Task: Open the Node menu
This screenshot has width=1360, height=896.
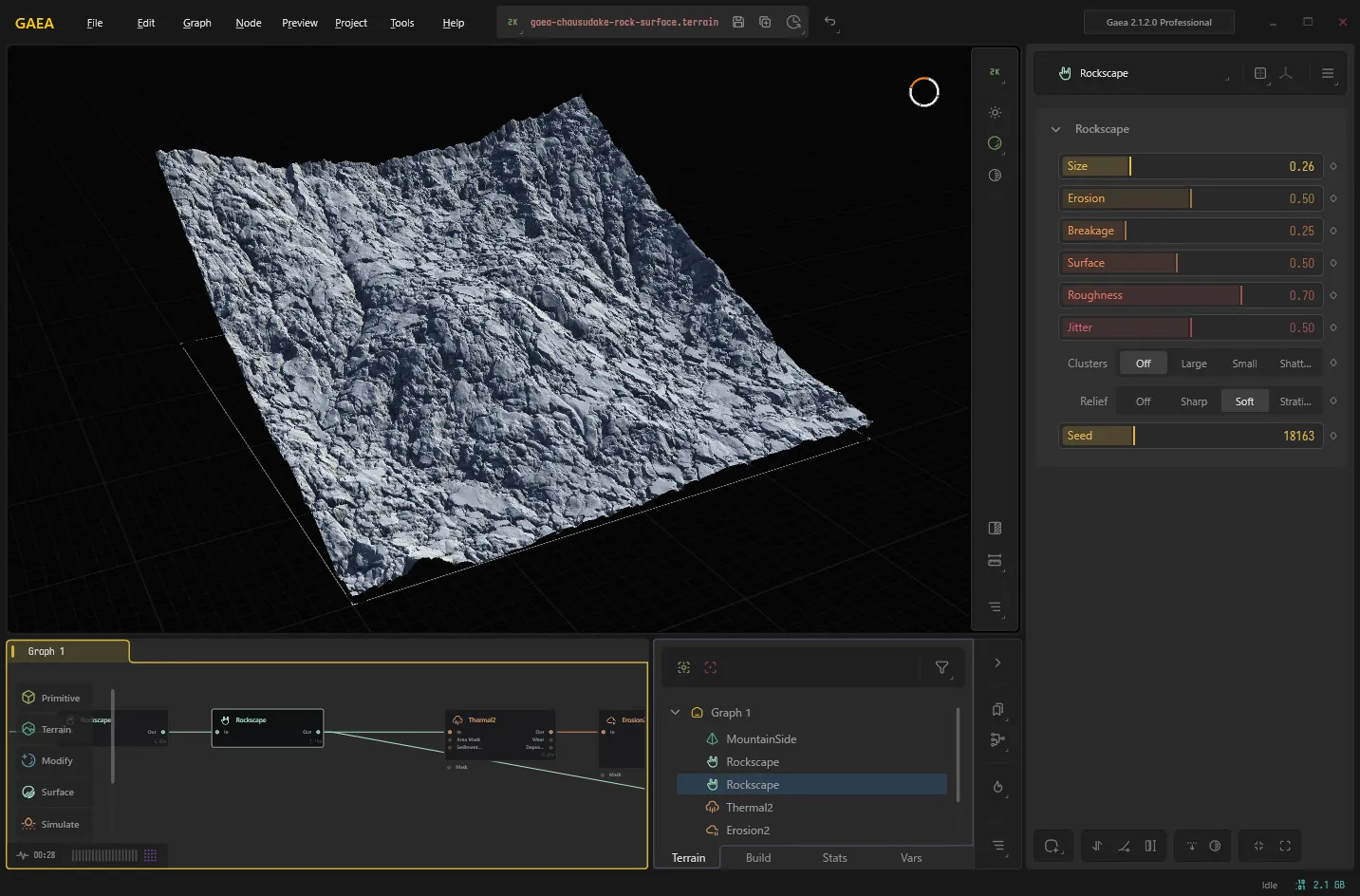Action: [249, 23]
